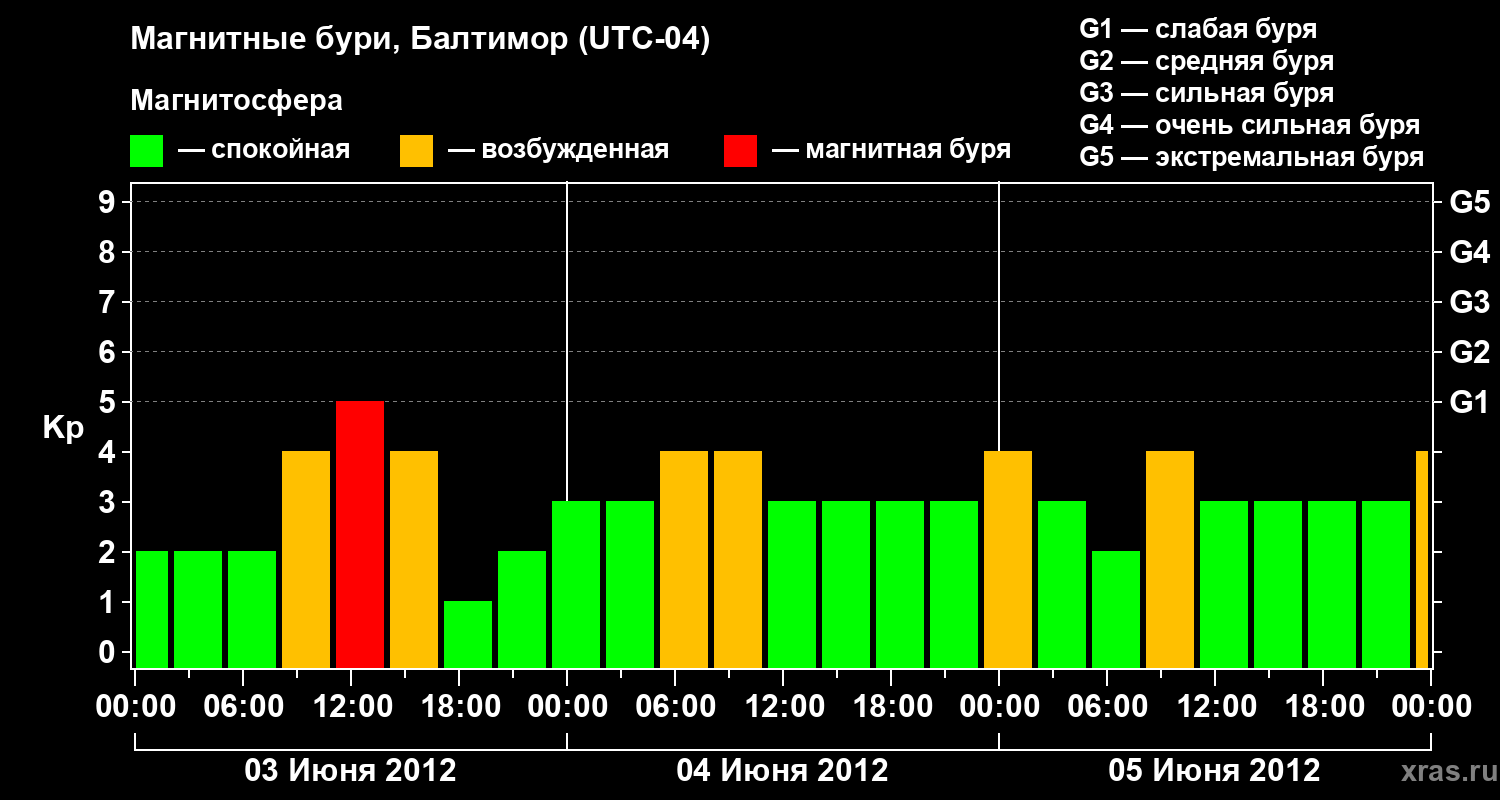Click the orange bar at 15:00 on 03 June
Viewport: 1500px width, 800px height.
point(414,559)
